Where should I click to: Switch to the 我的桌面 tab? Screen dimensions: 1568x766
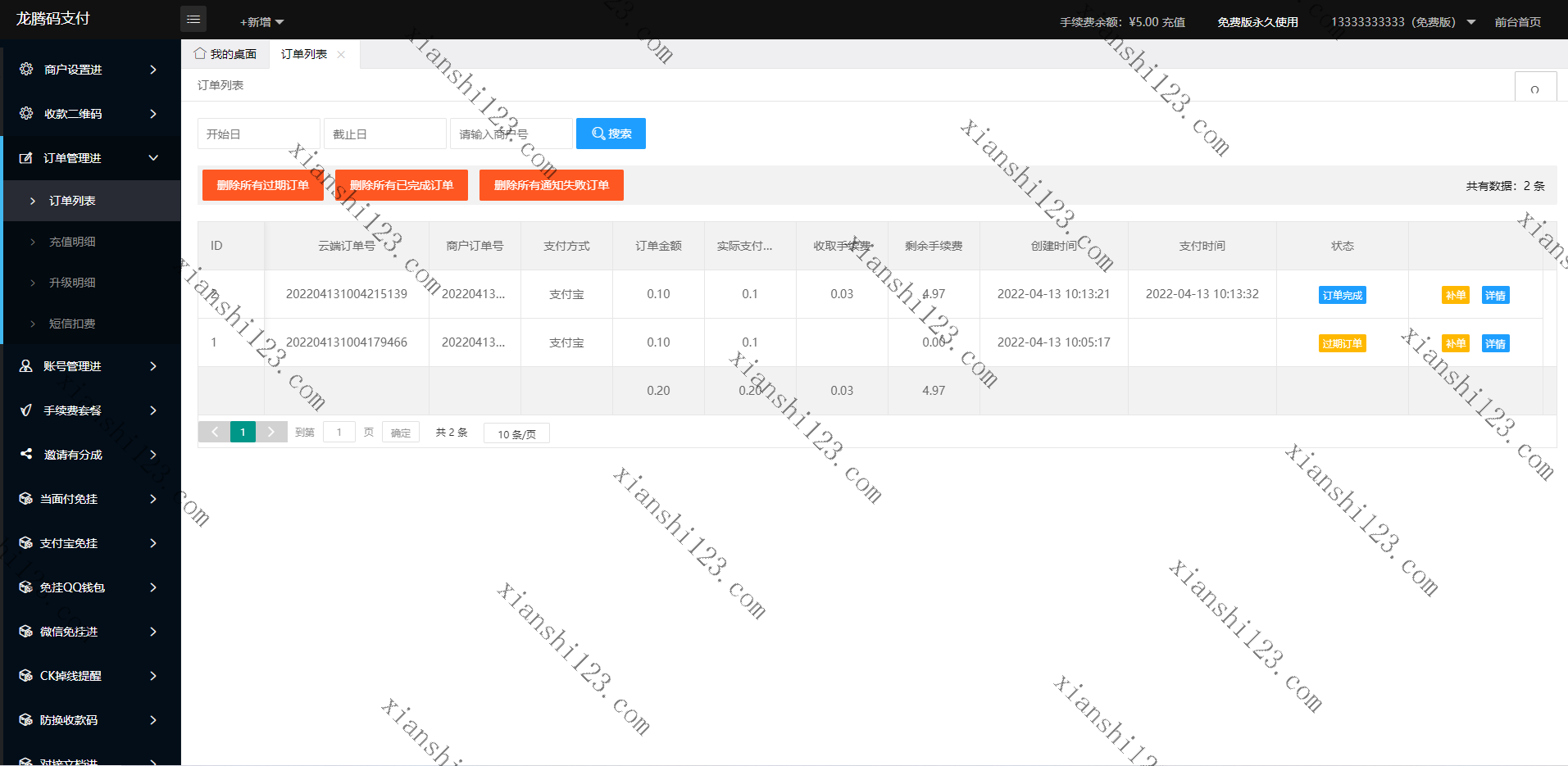[x=225, y=54]
